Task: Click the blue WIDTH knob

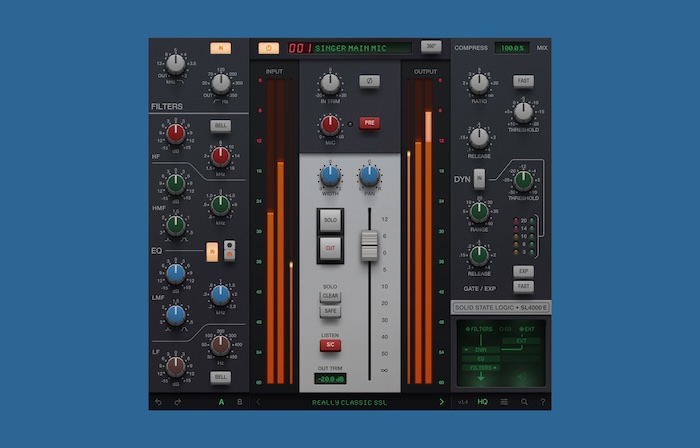Action: [x=330, y=176]
